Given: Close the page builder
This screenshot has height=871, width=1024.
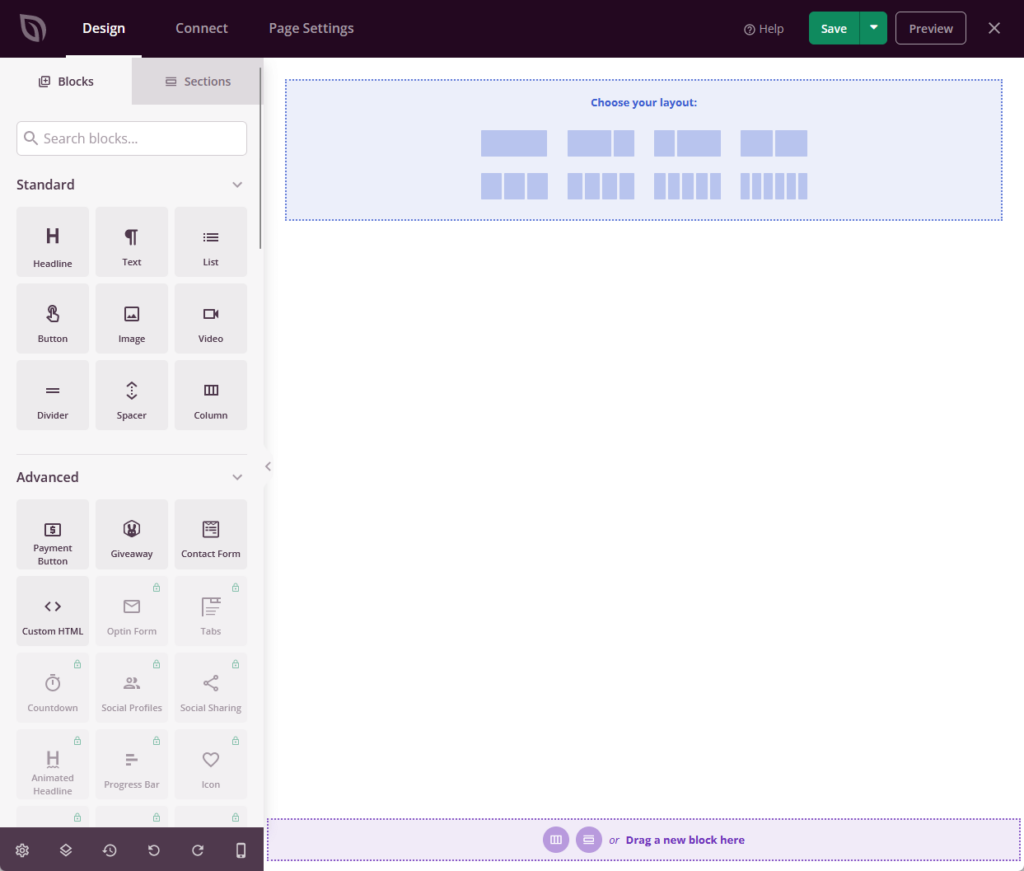Looking at the screenshot, I should pyautogui.click(x=994, y=28).
